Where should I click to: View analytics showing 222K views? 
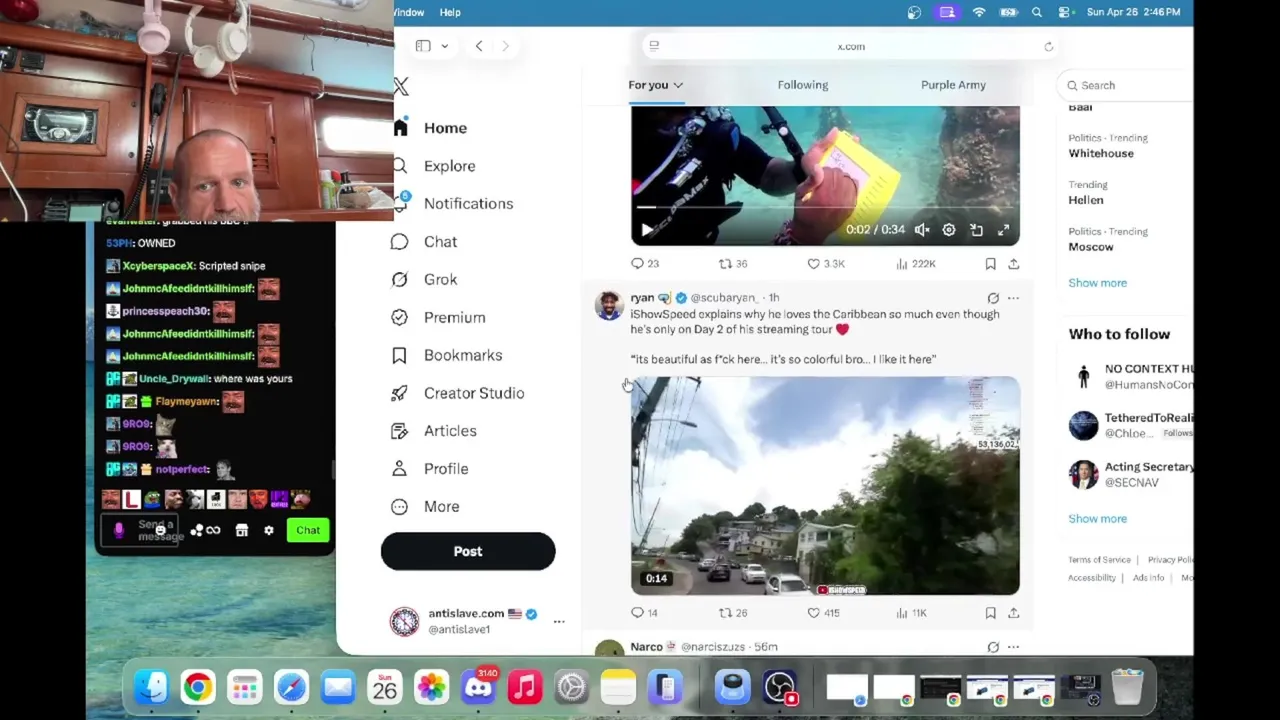[x=915, y=264]
